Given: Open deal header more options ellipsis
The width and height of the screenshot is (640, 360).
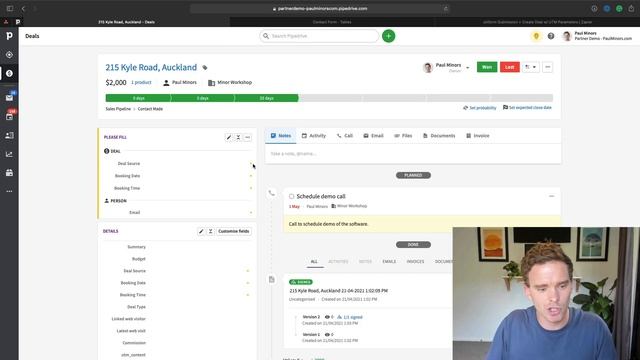Looking at the screenshot, I should point(547,67).
